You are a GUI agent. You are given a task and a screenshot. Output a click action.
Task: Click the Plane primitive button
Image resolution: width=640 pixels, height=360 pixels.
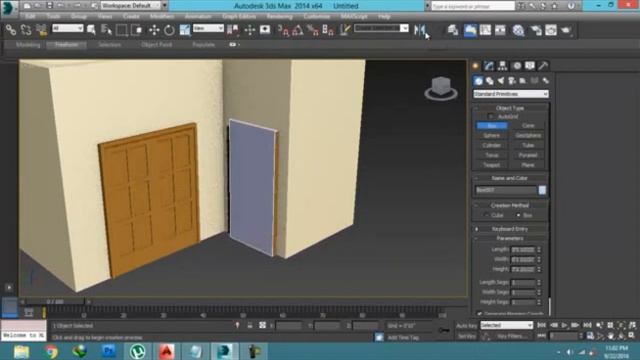528,165
